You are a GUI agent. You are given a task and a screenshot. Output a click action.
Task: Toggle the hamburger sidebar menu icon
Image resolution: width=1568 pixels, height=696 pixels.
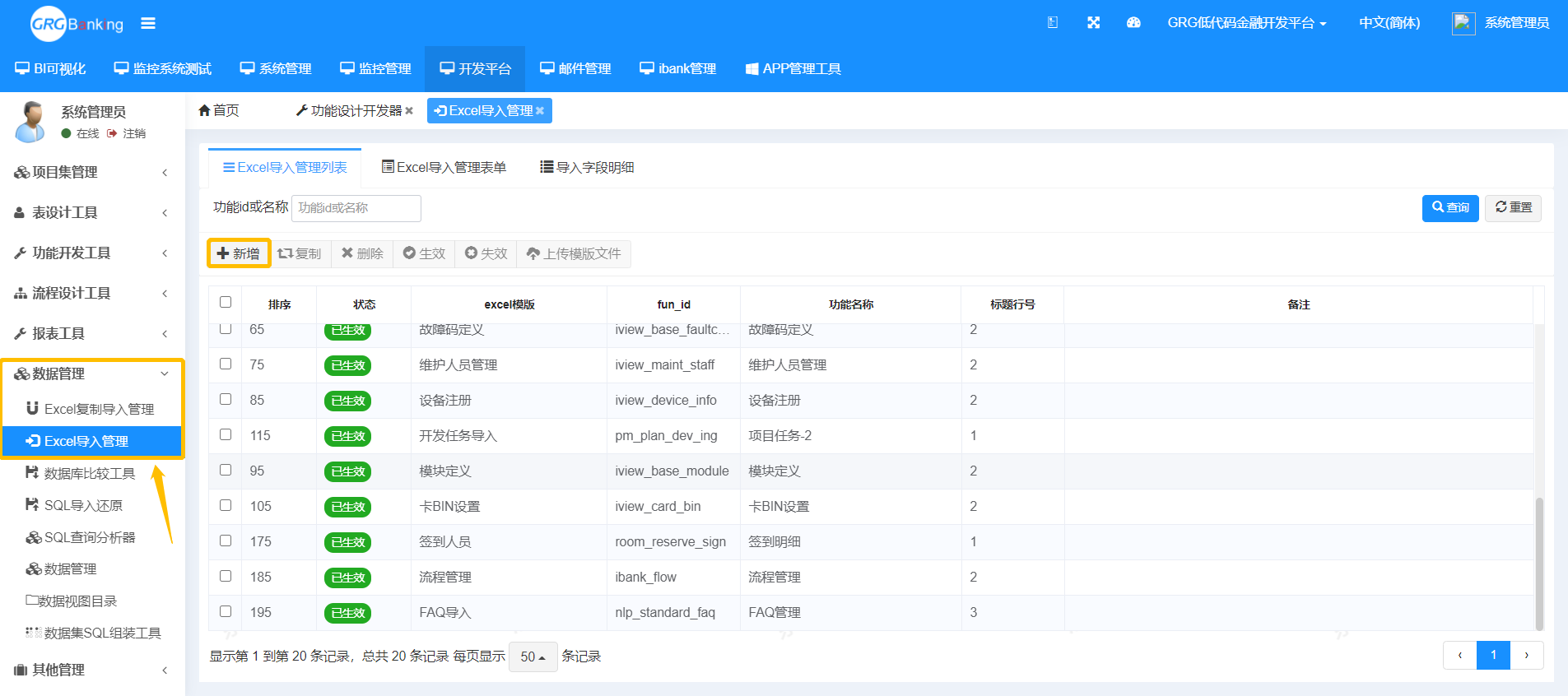(x=148, y=23)
